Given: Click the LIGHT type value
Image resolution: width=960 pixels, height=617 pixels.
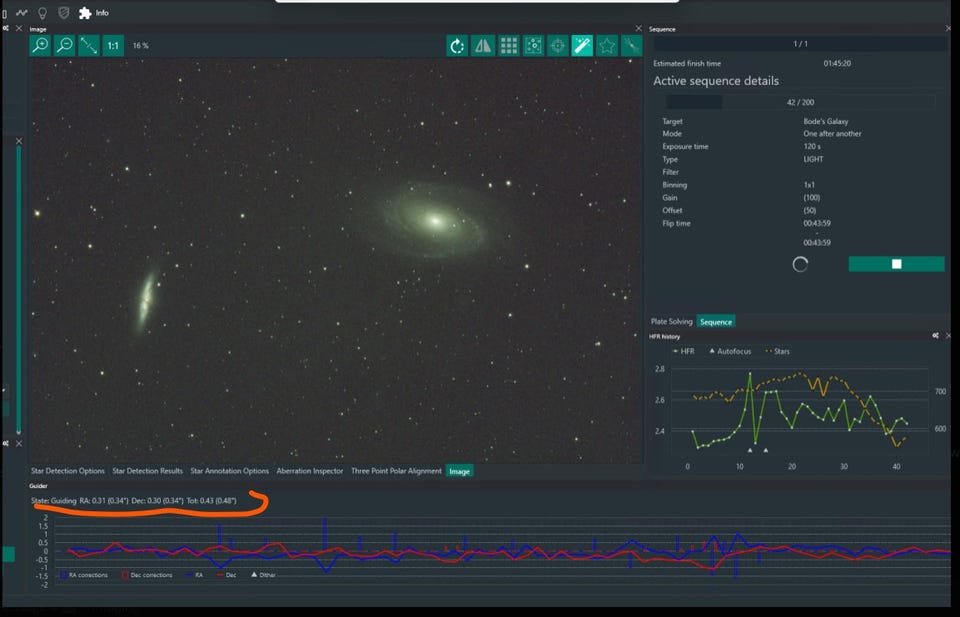Looking at the screenshot, I should pos(813,159).
